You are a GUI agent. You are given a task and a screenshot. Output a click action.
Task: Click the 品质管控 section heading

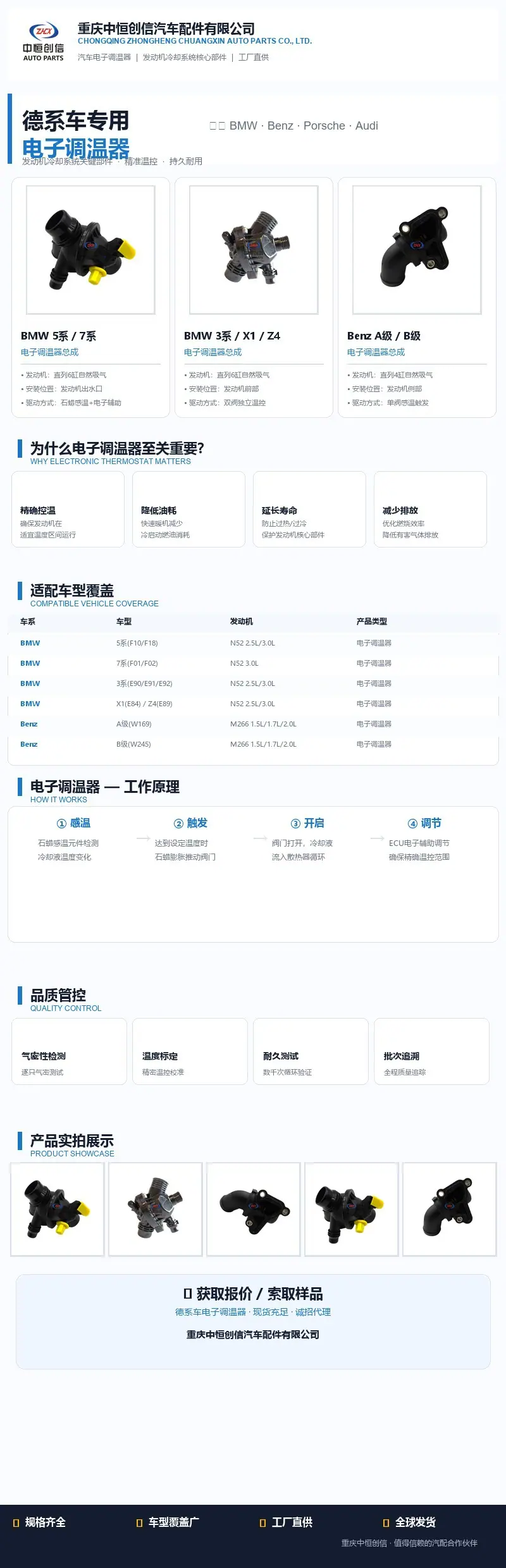58,995
